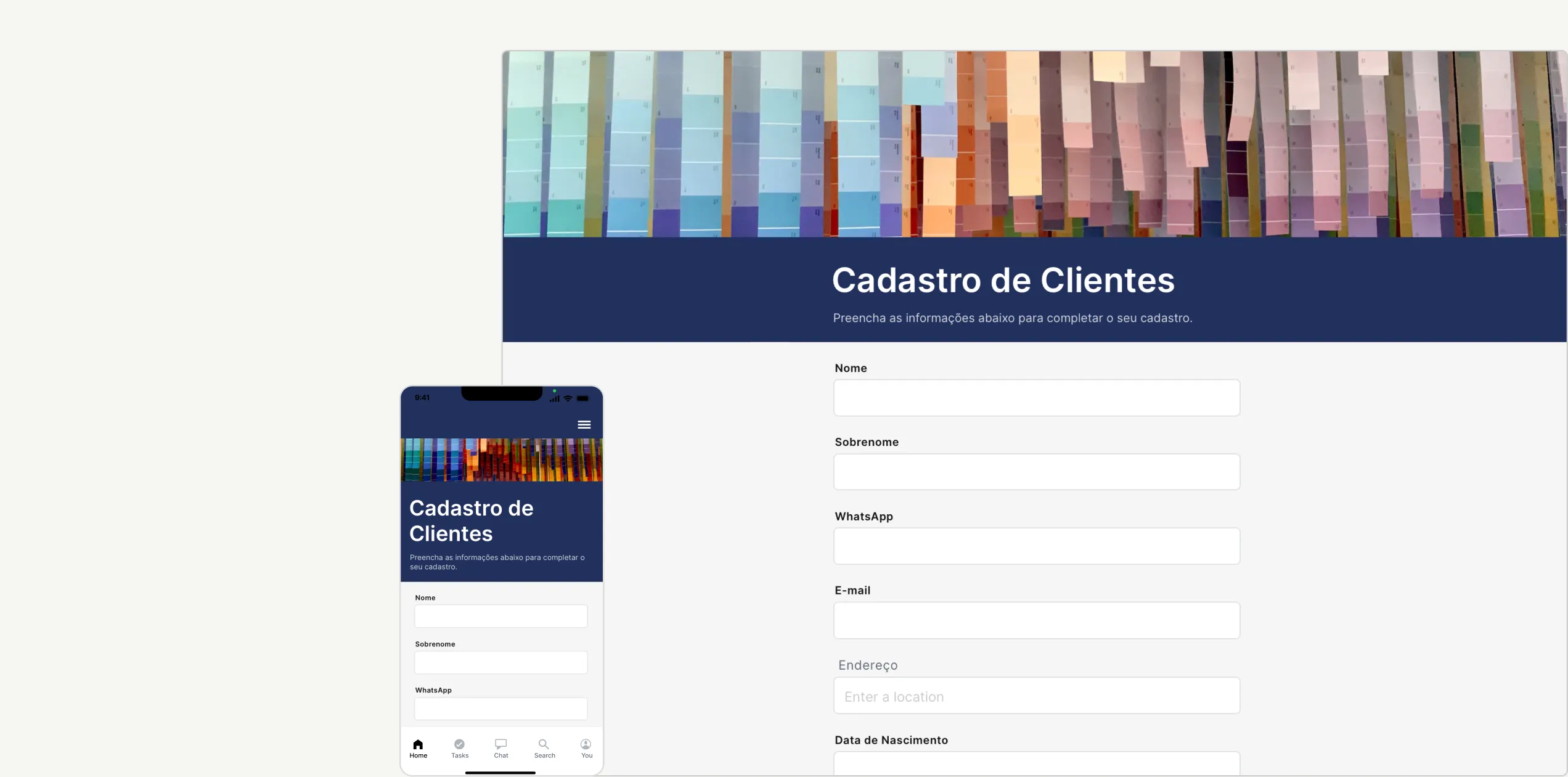
Task: Click the desktop 'Cadastro de Clientes' heading
Action: point(1003,280)
